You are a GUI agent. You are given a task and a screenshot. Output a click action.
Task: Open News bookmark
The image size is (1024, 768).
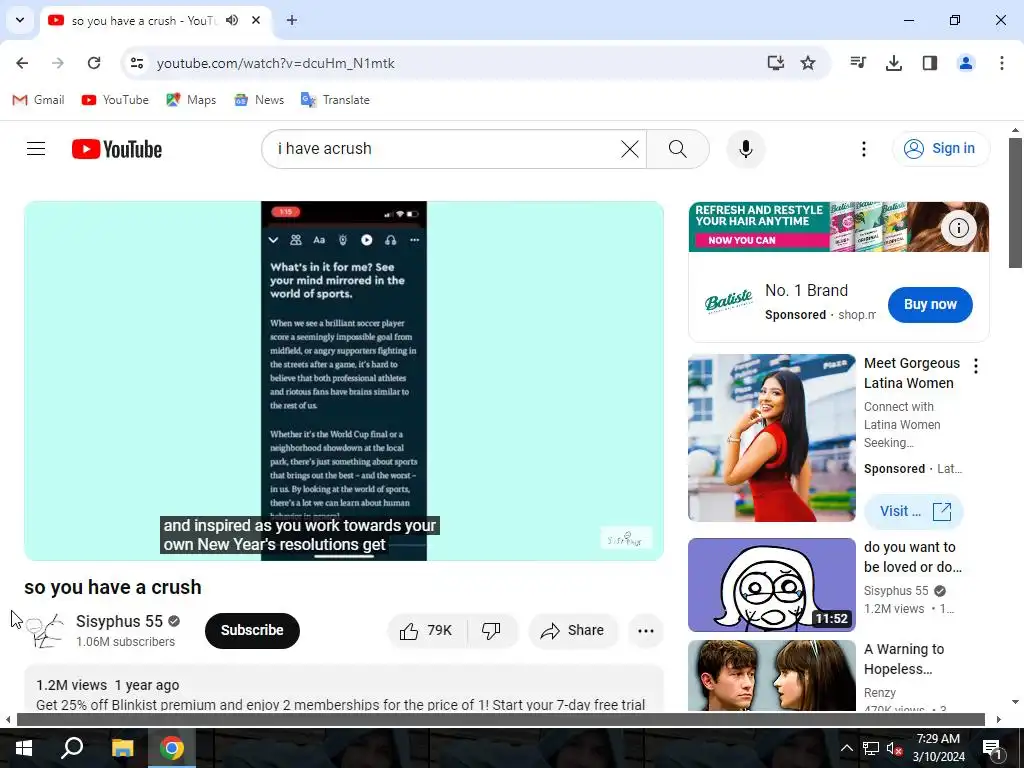tap(259, 100)
